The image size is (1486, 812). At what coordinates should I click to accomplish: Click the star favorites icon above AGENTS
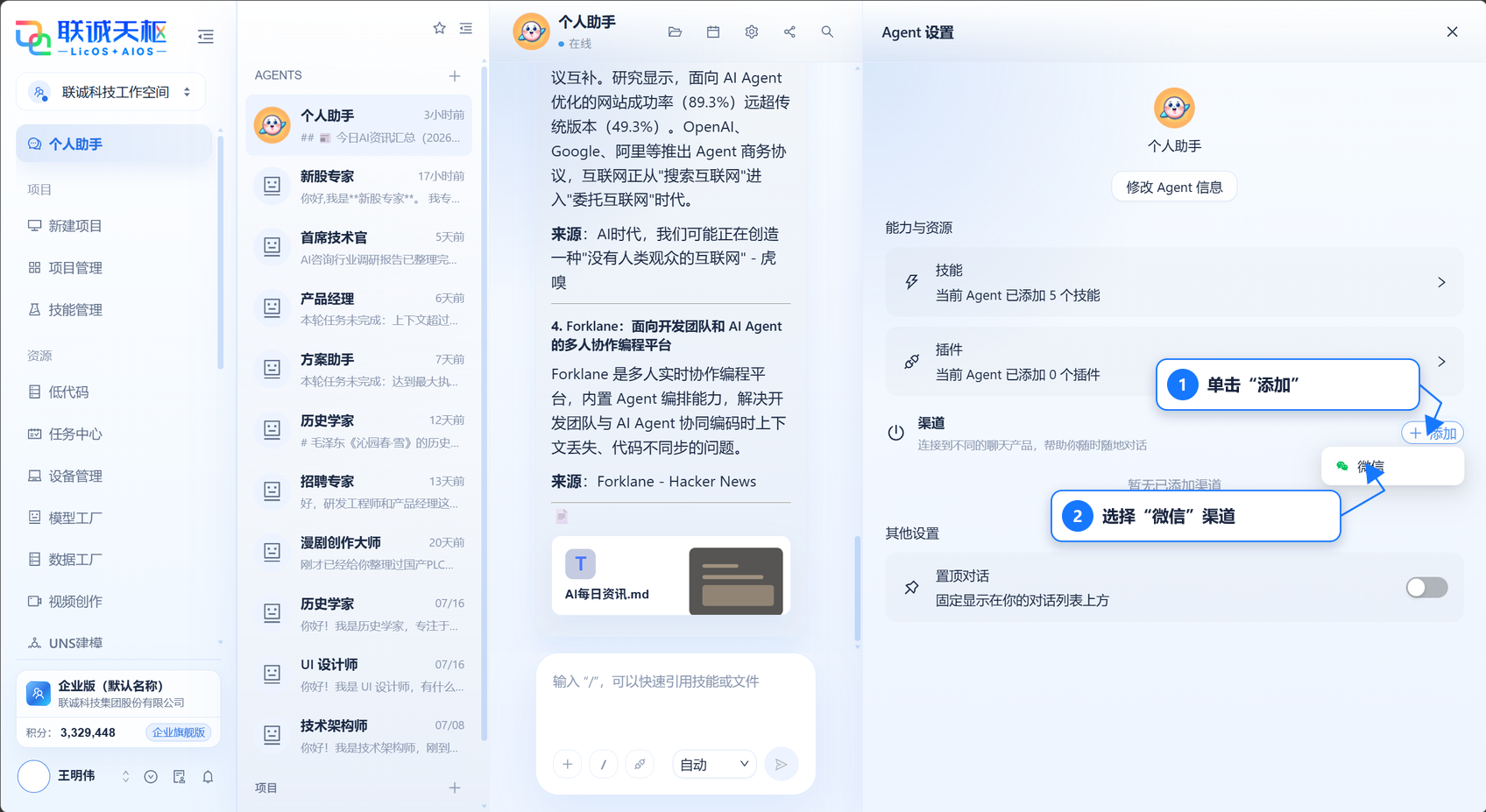click(440, 28)
